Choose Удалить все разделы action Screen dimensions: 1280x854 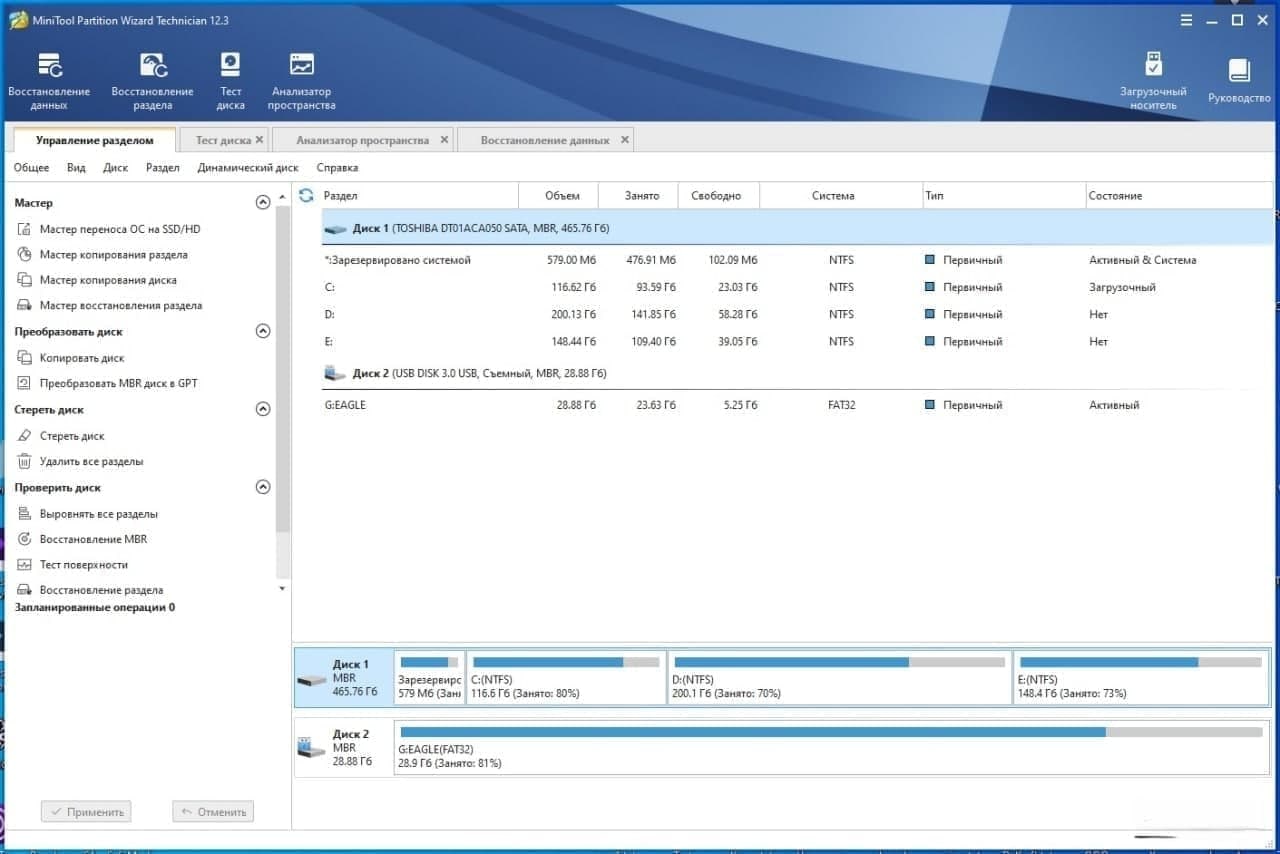click(80, 462)
